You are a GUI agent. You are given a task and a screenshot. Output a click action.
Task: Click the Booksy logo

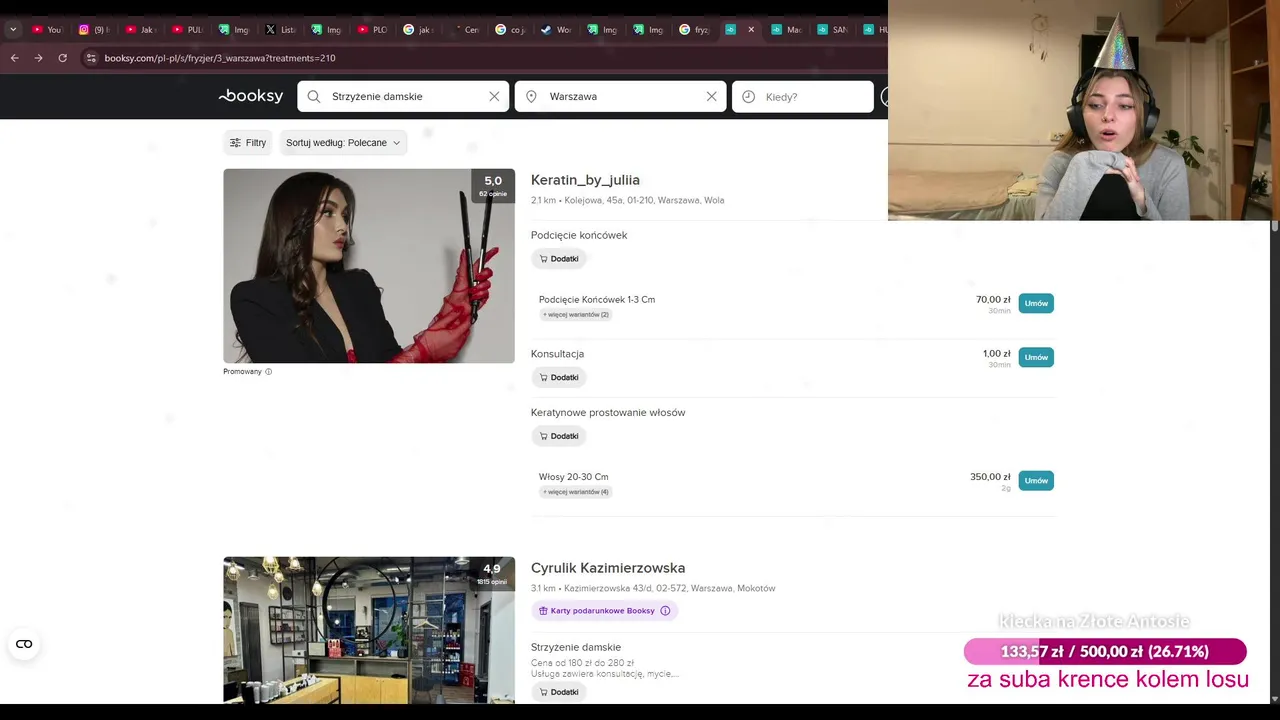(x=251, y=96)
